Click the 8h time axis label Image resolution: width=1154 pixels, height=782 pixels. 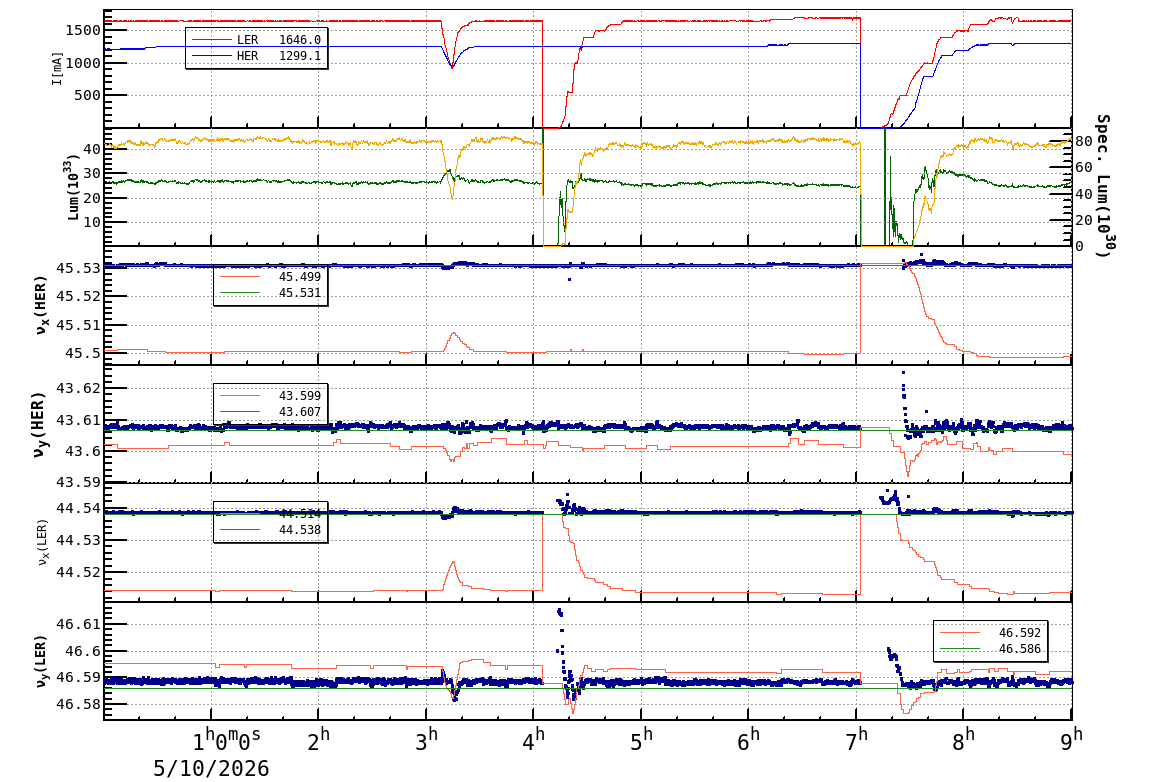pyautogui.click(x=963, y=739)
